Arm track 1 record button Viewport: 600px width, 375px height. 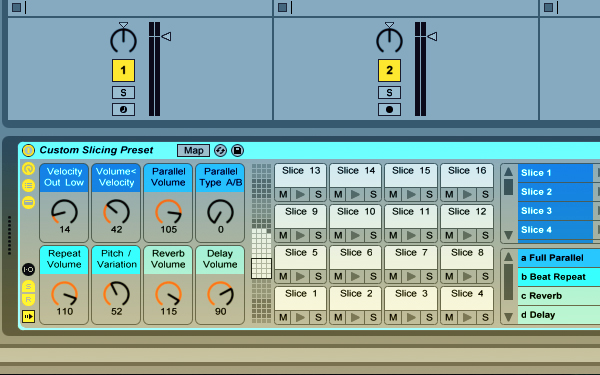tap(123, 109)
